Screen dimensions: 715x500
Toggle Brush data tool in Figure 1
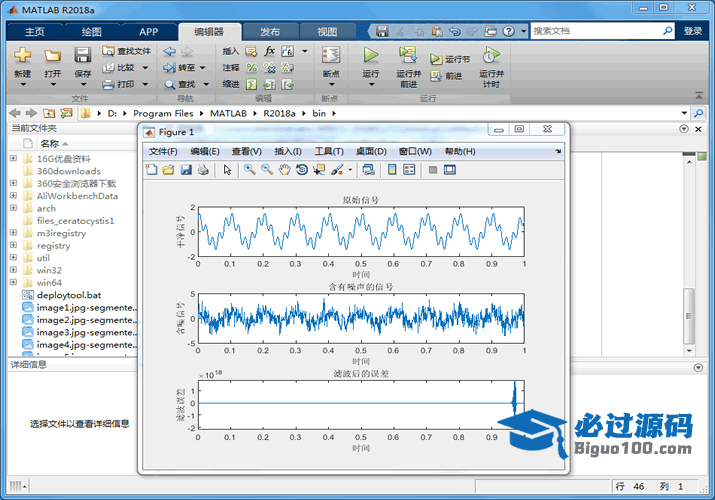(x=337, y=170)
